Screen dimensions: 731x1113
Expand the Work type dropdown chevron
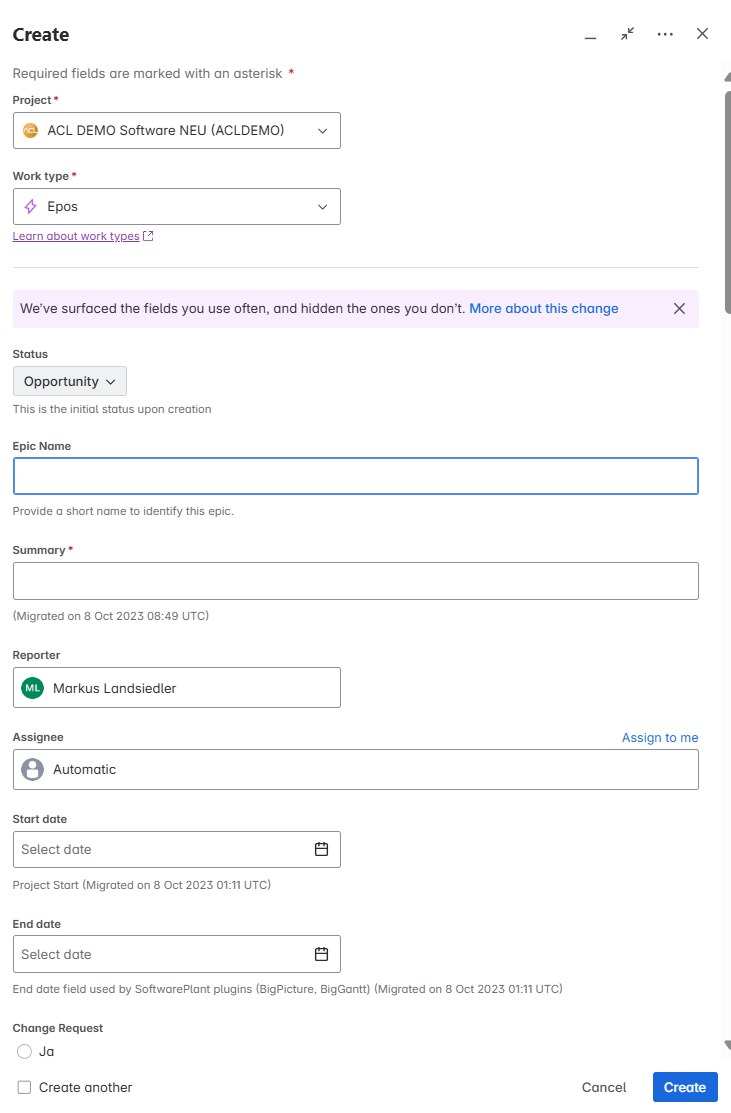(x=322, y=207)
